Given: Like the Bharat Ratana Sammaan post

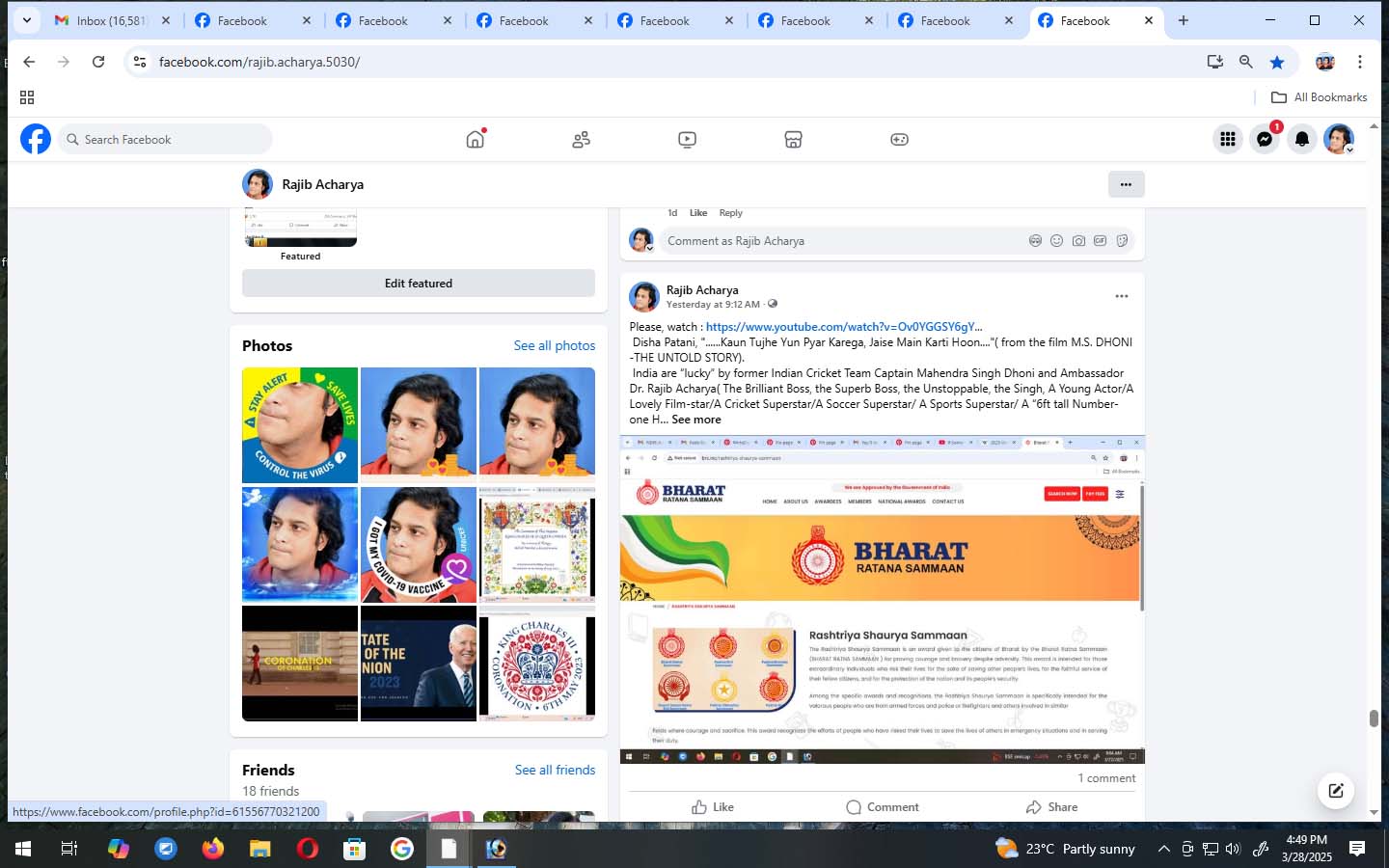Looking at the screenshot, I should coord(713,807).
